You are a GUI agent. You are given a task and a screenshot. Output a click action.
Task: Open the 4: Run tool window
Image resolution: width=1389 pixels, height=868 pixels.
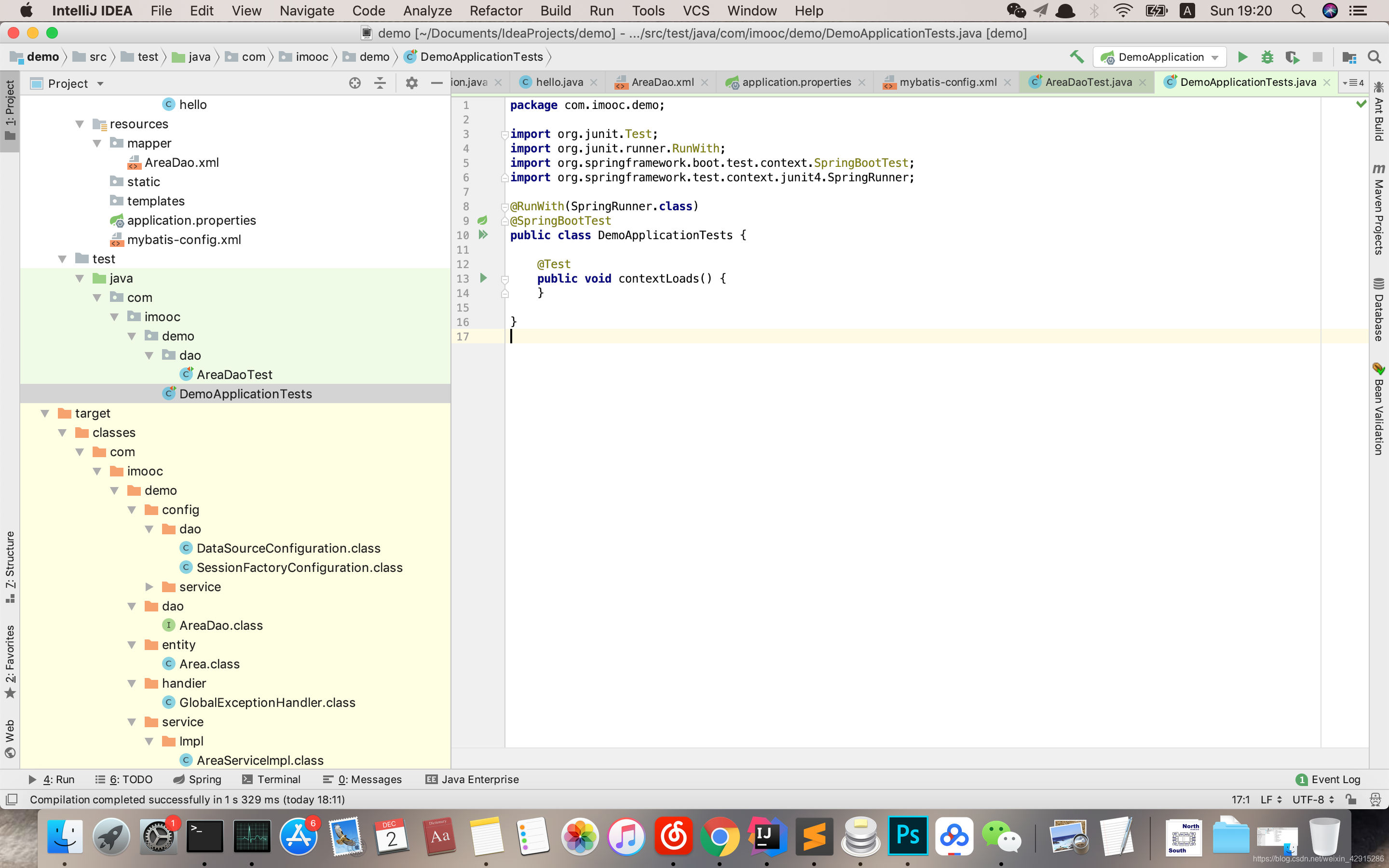pyautogui.click(x=52, y=779)
